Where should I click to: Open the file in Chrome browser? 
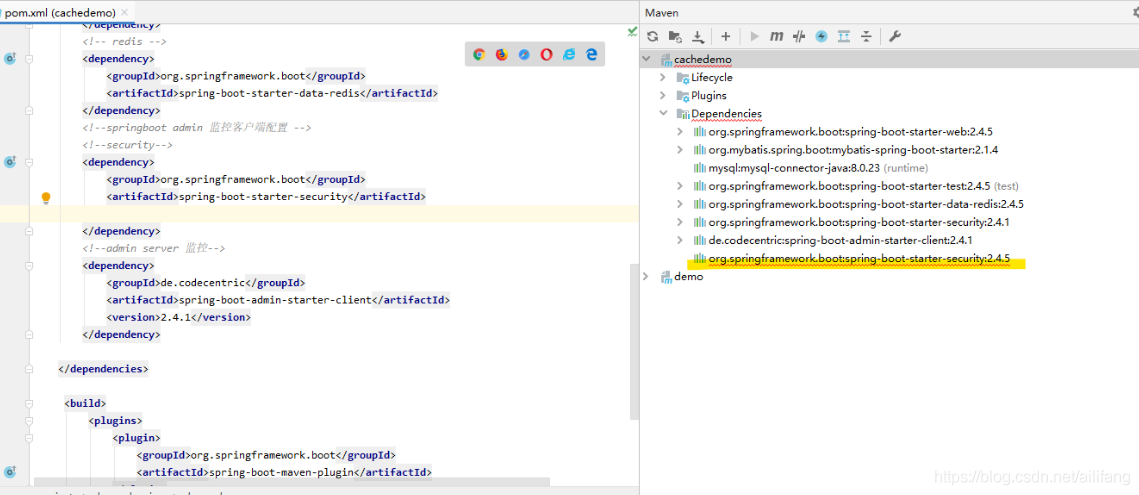(x=479, y=54)
